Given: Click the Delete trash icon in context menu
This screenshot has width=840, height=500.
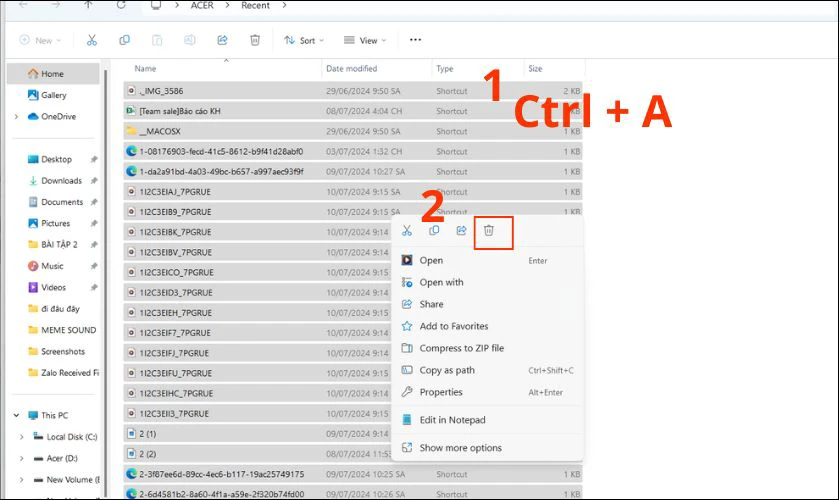Looking at the screenshot, I should pos(489,231).
